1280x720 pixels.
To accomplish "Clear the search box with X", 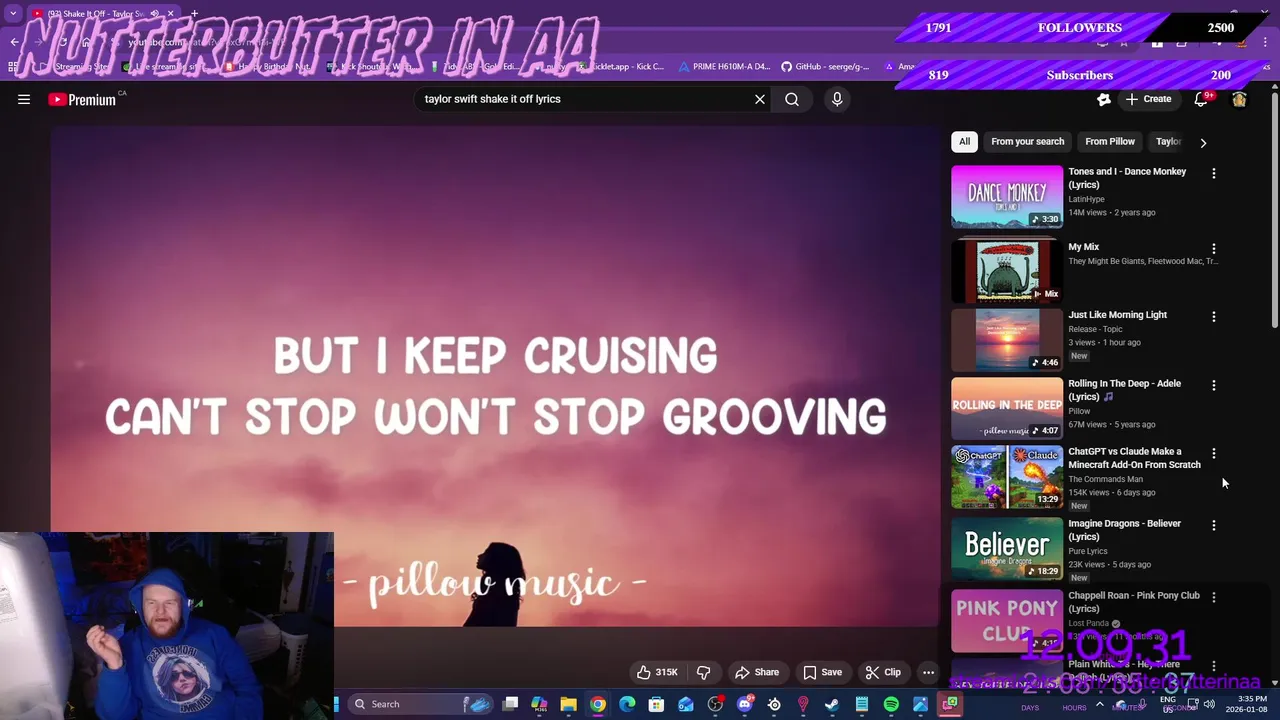I will click(x=760, y=99).
